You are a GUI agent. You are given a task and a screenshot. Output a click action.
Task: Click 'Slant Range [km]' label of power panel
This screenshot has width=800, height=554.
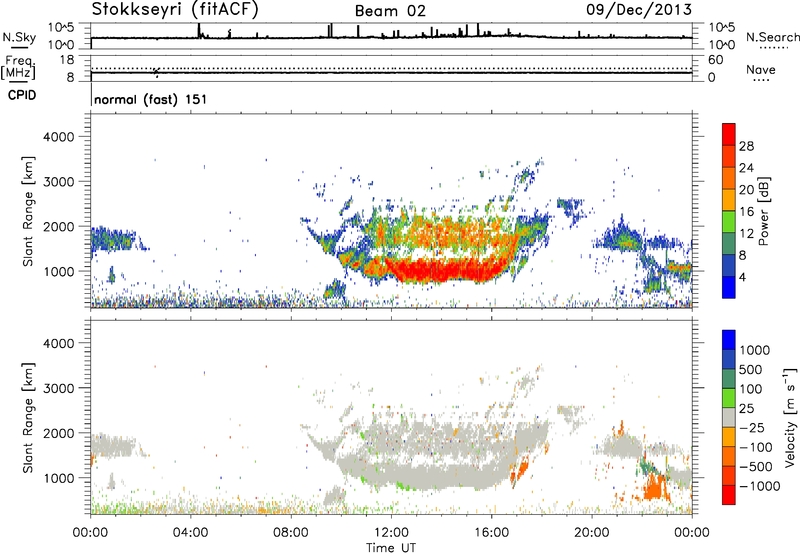[28, 211]
